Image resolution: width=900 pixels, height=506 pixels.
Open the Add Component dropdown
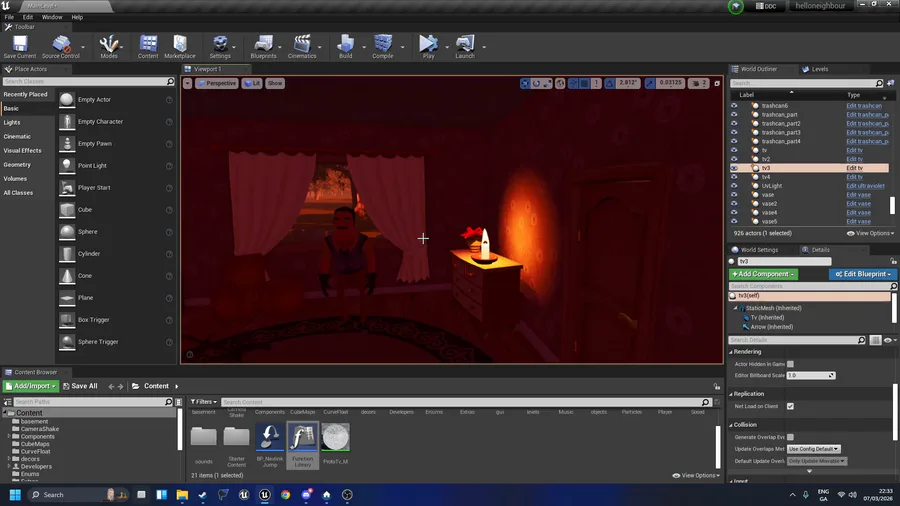763,274
